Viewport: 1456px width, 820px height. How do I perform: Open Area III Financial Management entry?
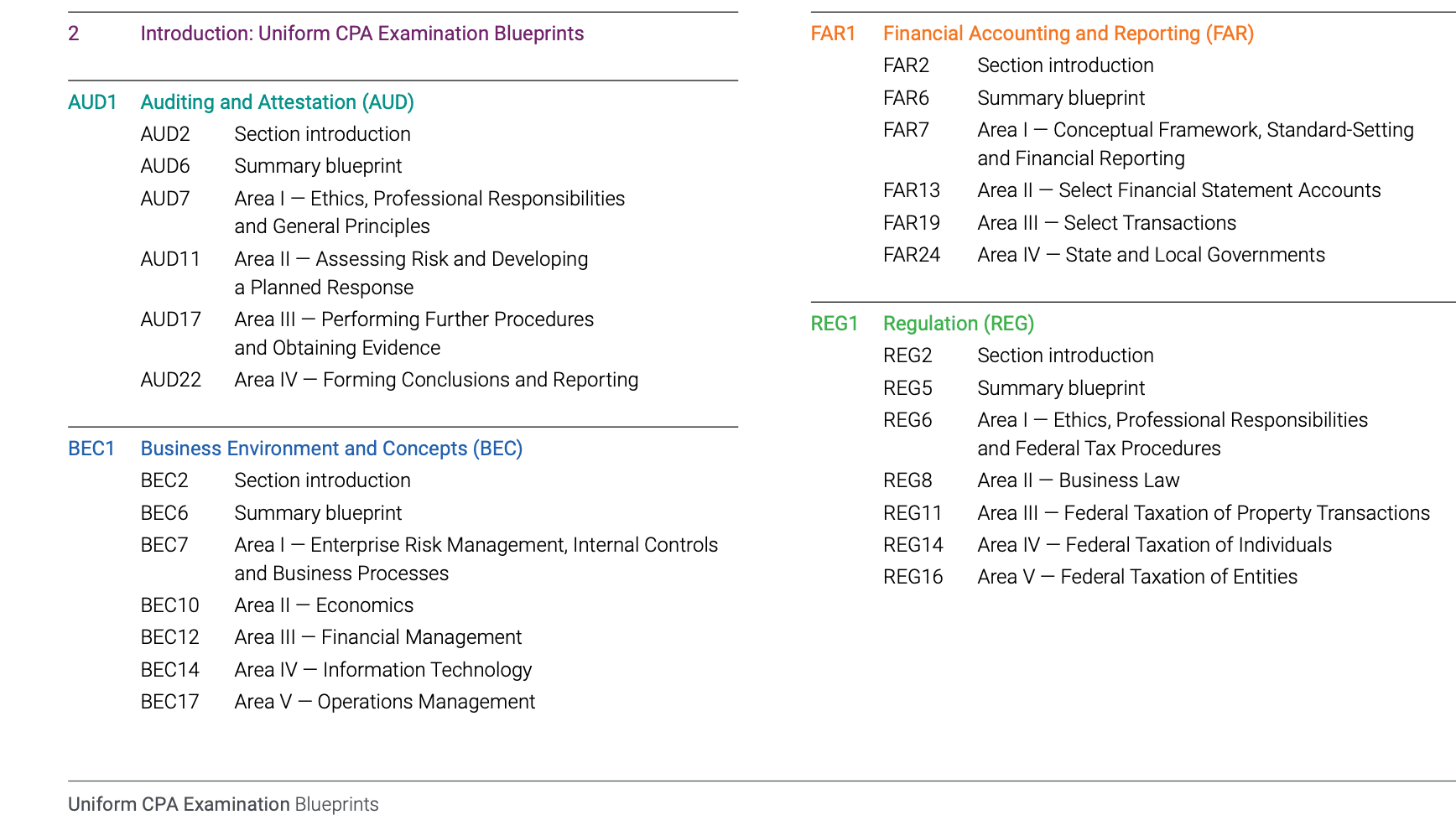(x=377, y=637)
